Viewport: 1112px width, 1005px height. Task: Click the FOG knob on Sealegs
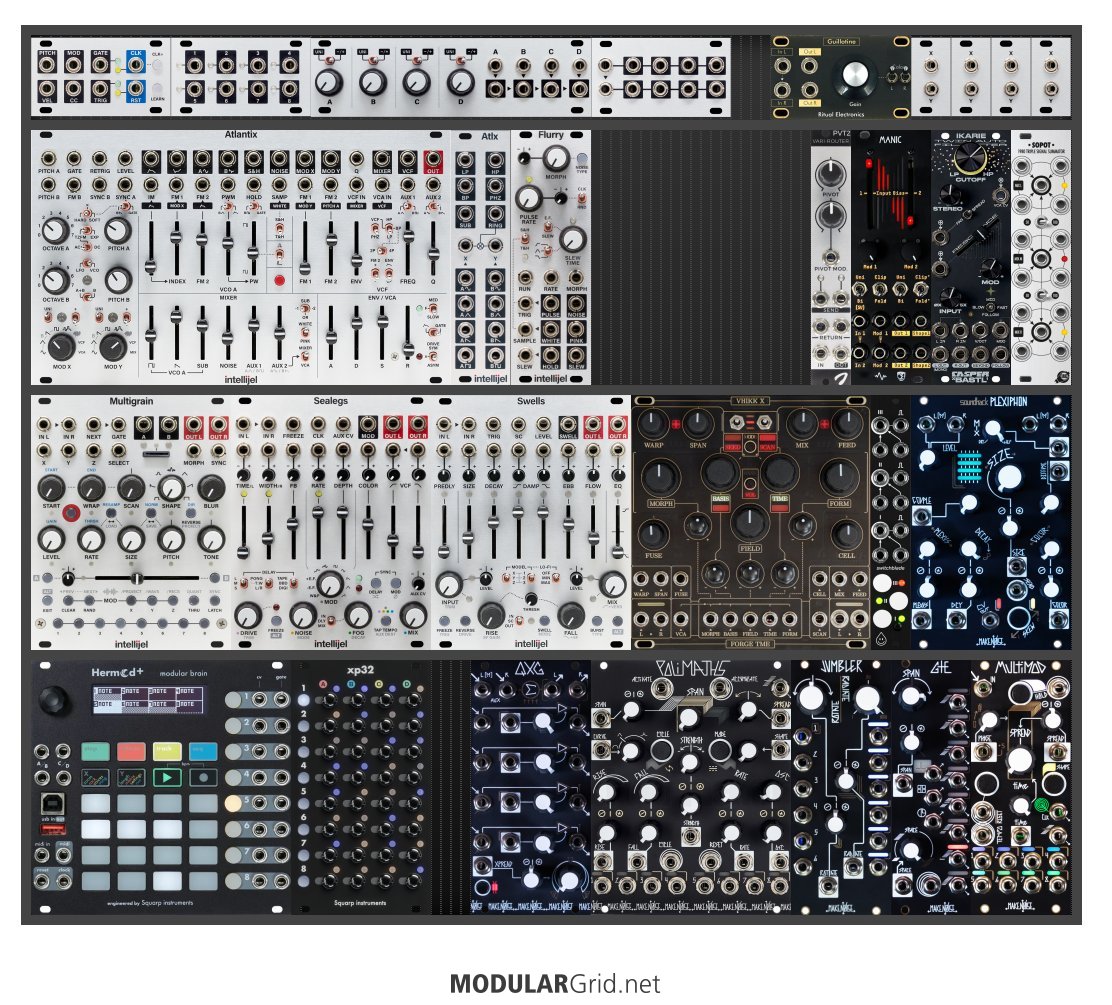pyautogui.click(x=357, y=616)
